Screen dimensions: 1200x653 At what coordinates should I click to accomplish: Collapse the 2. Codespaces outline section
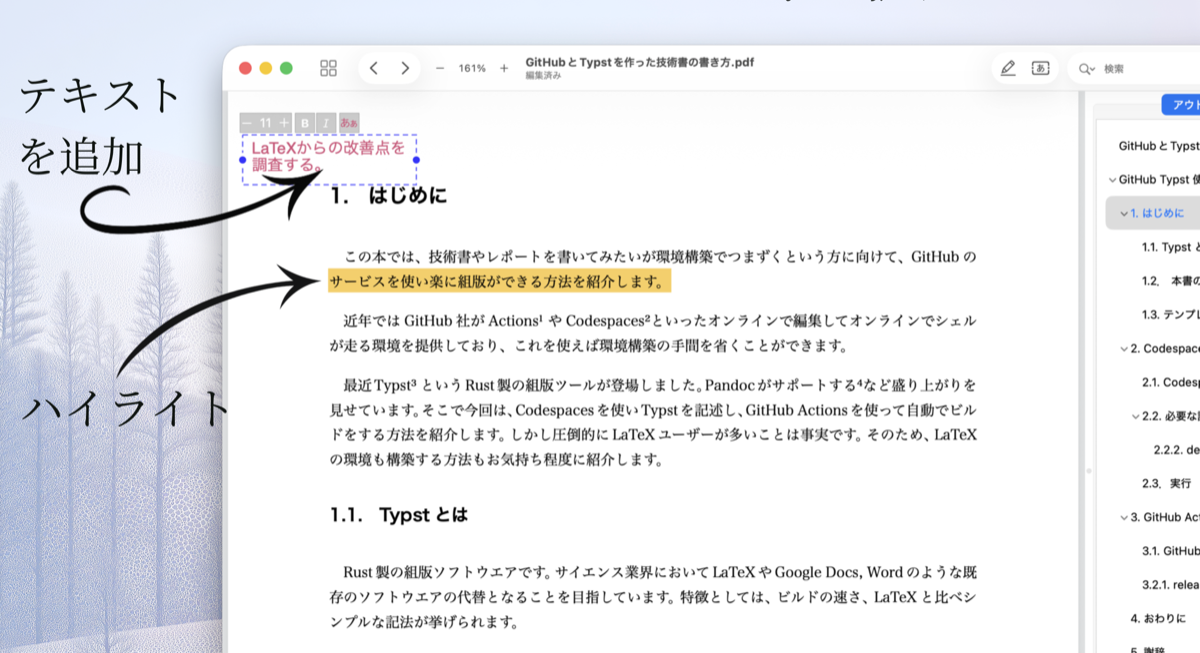[1123, 349]
